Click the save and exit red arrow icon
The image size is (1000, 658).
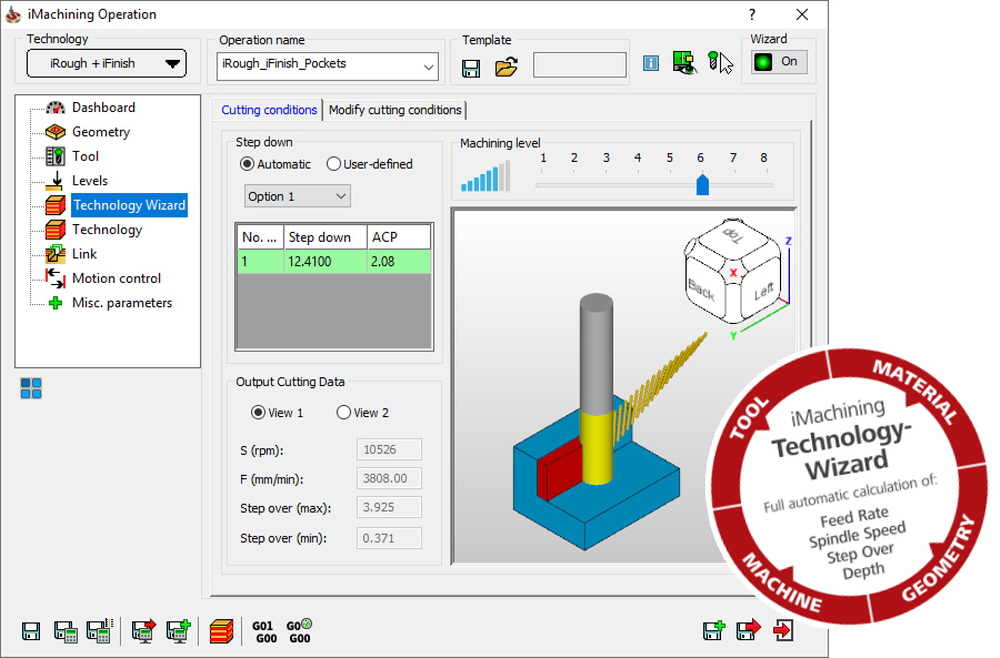pos(749,630)
